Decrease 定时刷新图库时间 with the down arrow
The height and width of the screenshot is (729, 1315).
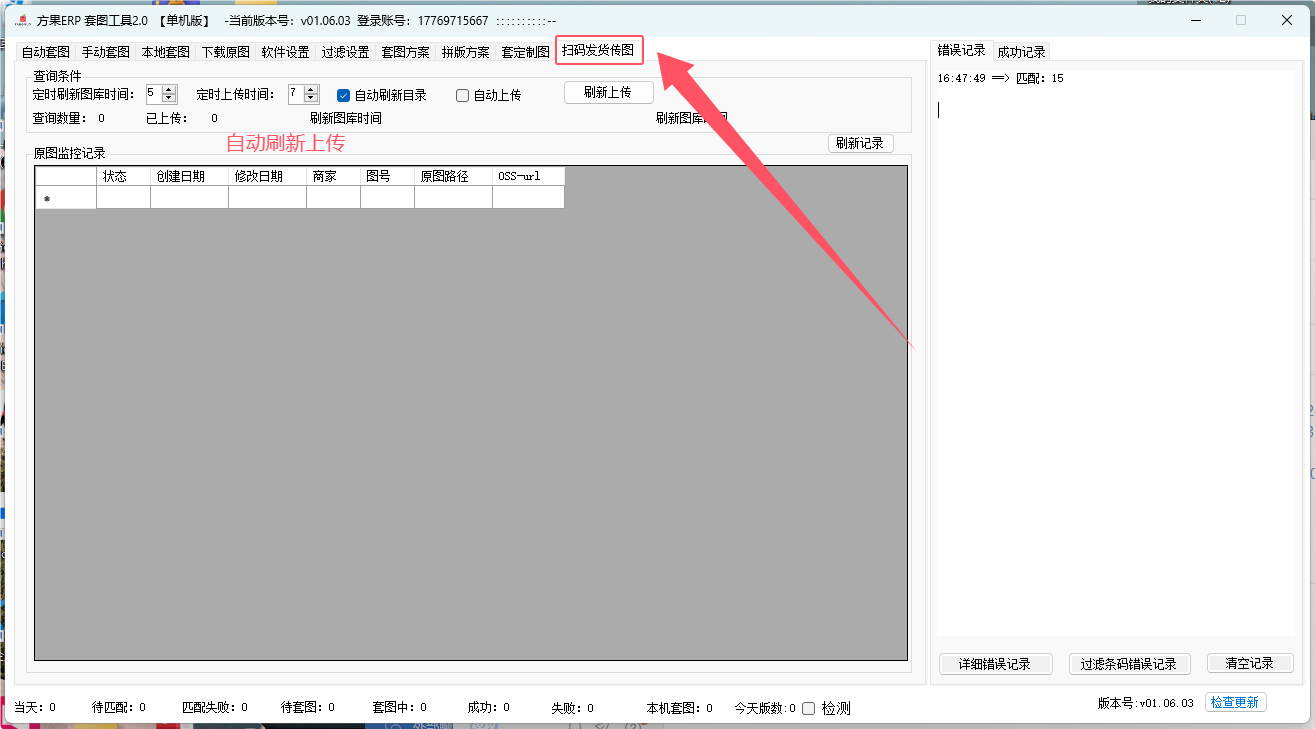point(169,98)
